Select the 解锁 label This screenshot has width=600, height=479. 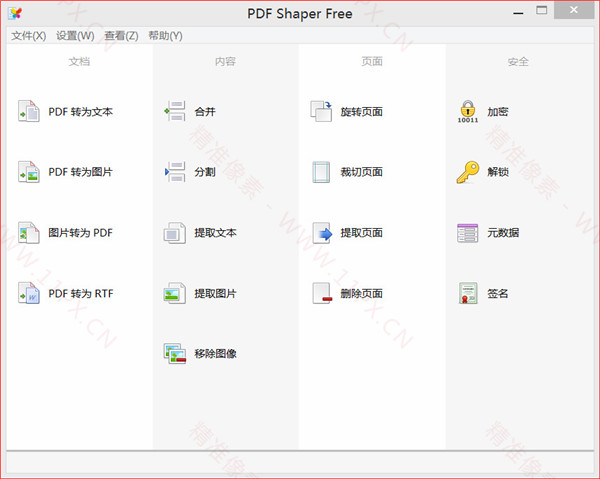[x=497, y=172]
